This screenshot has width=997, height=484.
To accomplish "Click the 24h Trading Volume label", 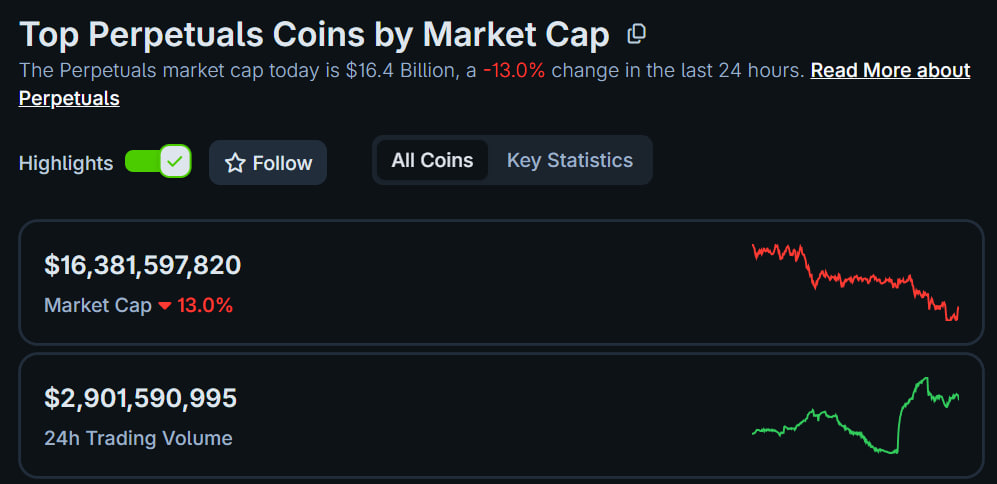I will 138,438.
